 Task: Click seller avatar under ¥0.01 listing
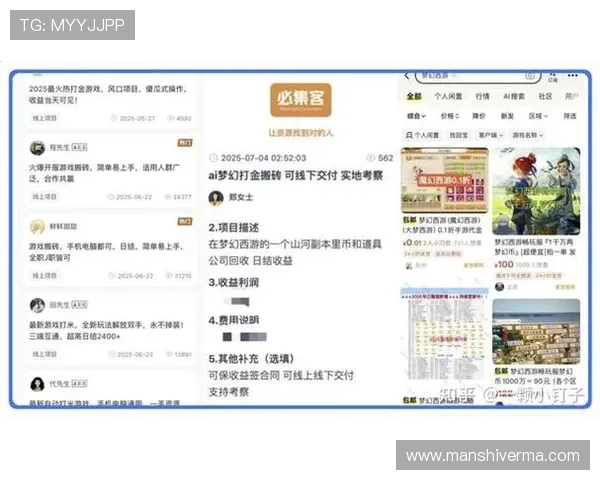tap(409, 265)
